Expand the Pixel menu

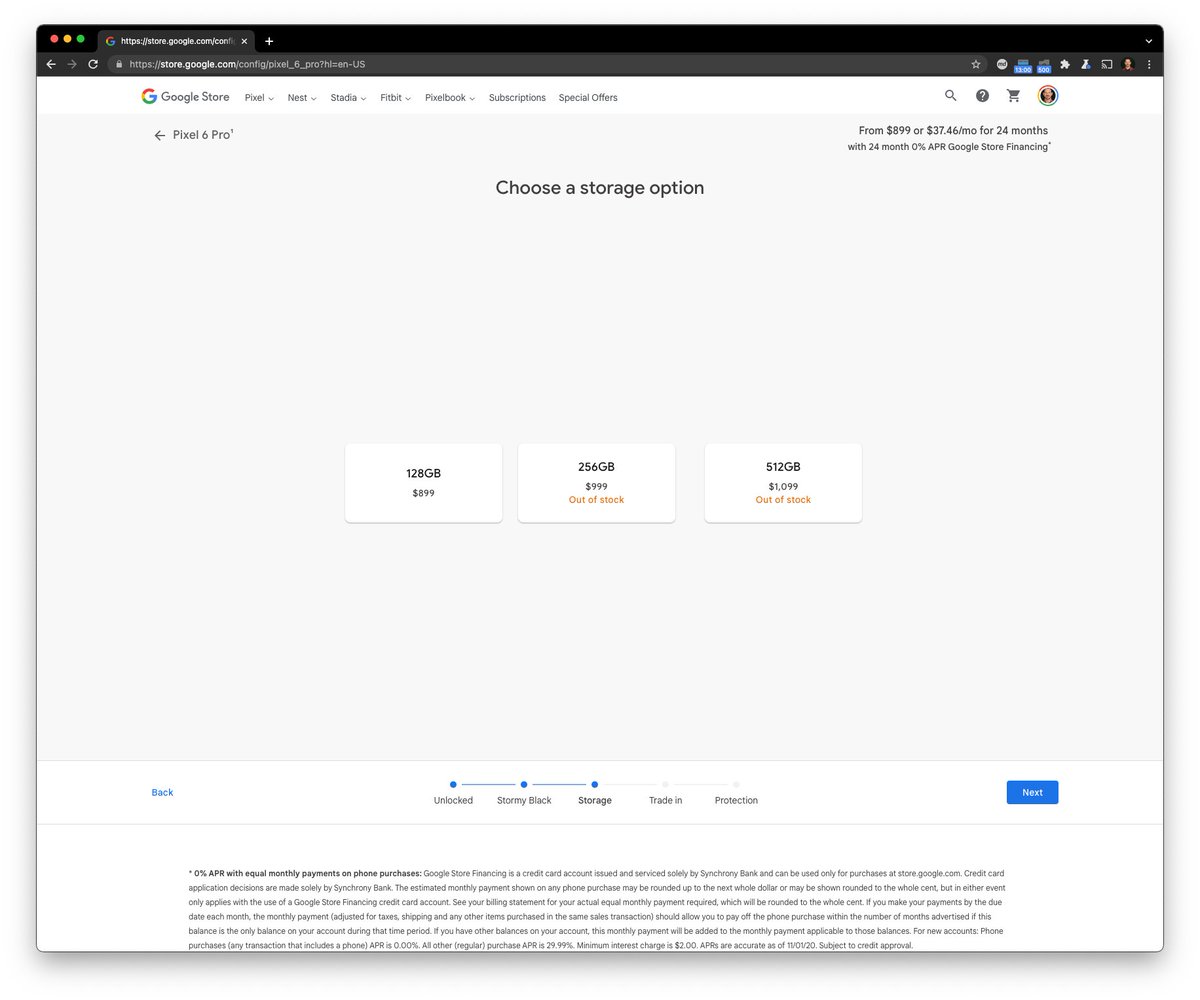(x=259, y=98)
